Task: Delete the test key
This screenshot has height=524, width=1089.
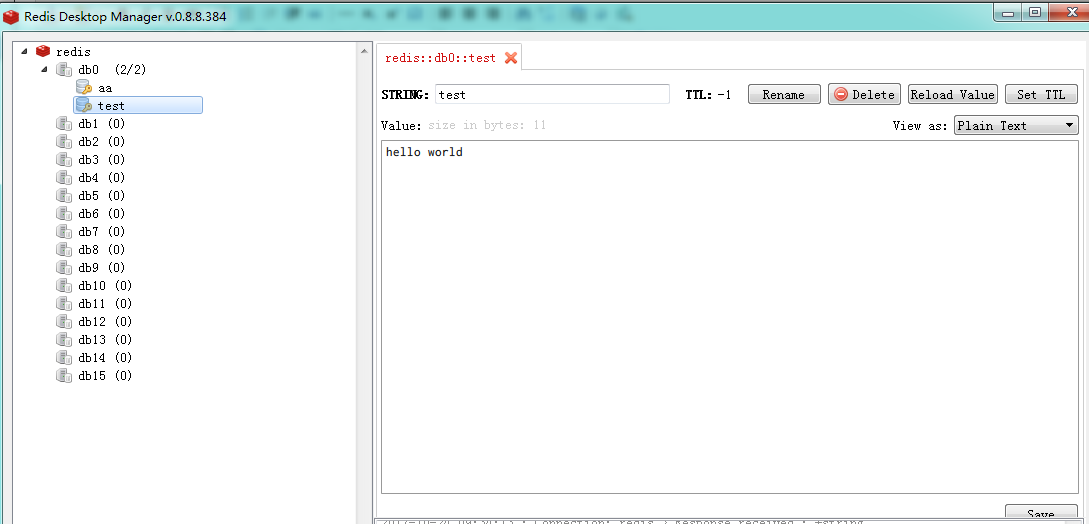Action: 864,95
